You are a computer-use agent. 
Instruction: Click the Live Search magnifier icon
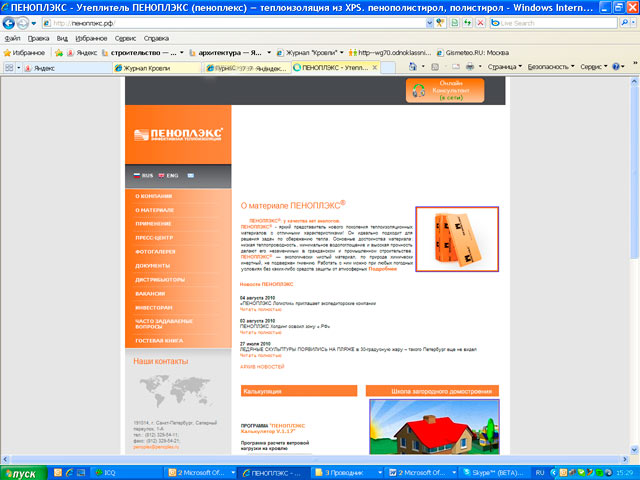(x=630, y=22)
